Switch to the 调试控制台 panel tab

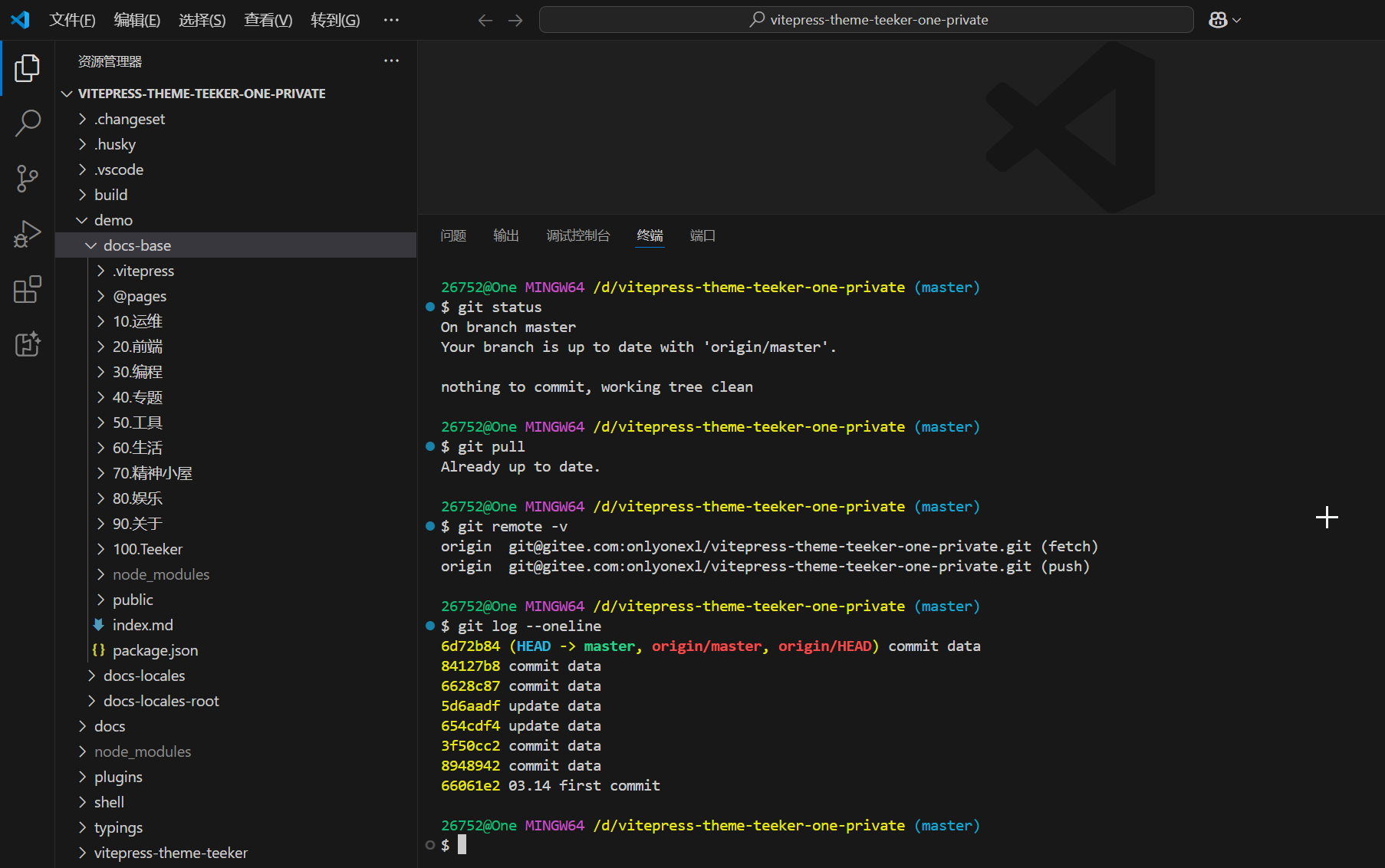(578, 235)
